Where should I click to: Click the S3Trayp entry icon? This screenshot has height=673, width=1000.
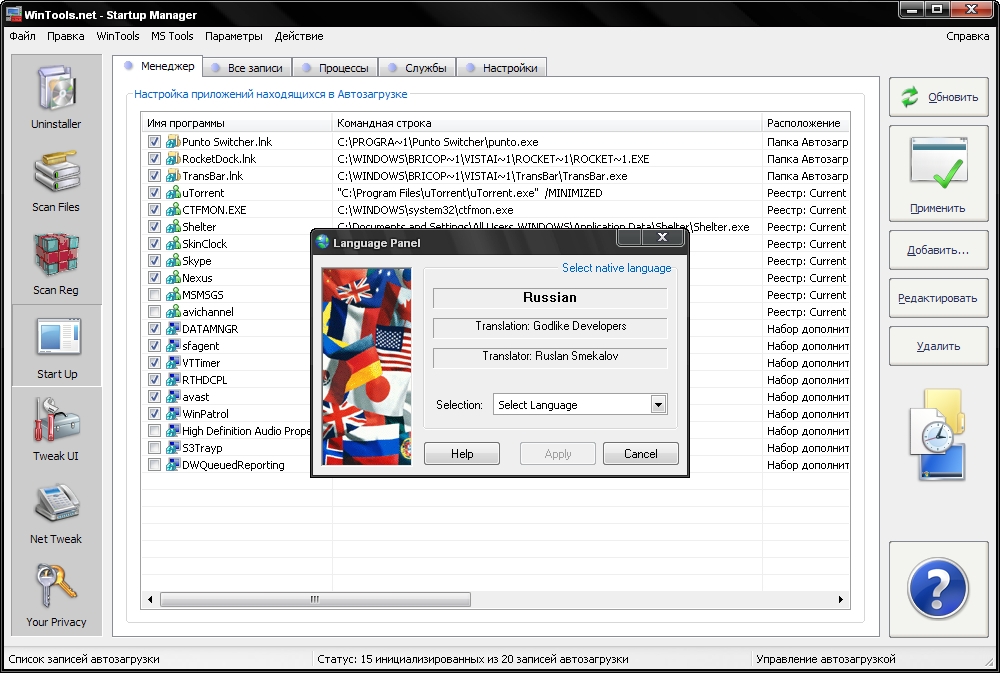click(173, 448)
